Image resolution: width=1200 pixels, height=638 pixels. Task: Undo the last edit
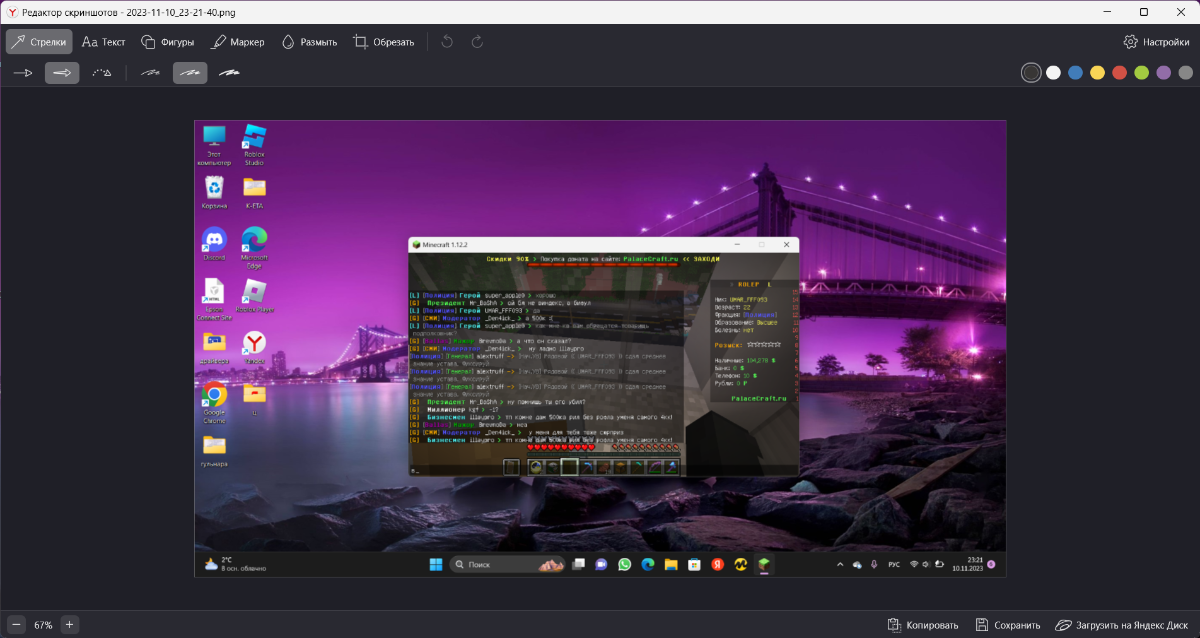tap(447, 42)
